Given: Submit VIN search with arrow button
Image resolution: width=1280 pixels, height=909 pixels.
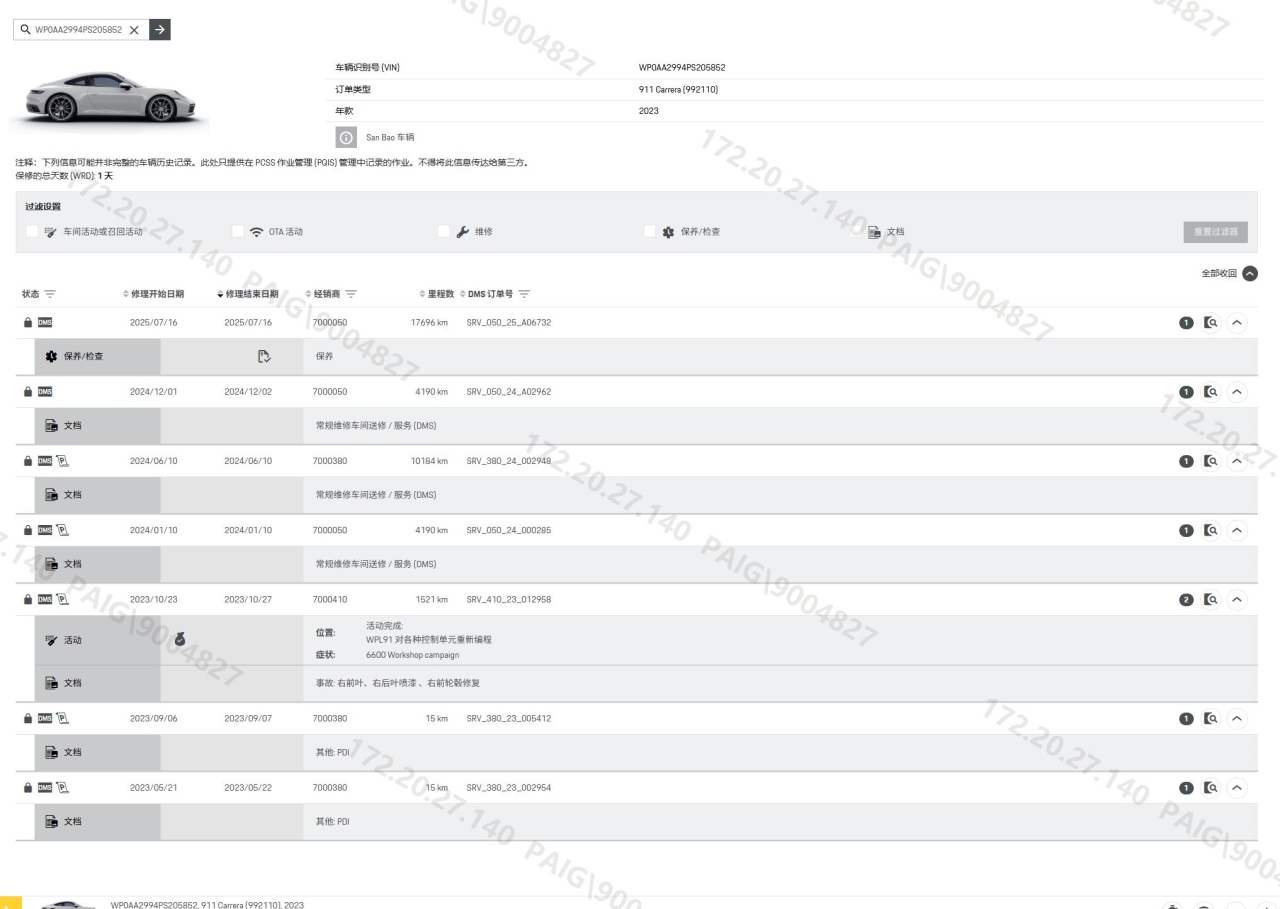Looking at the screenshot, I should 159,30.
